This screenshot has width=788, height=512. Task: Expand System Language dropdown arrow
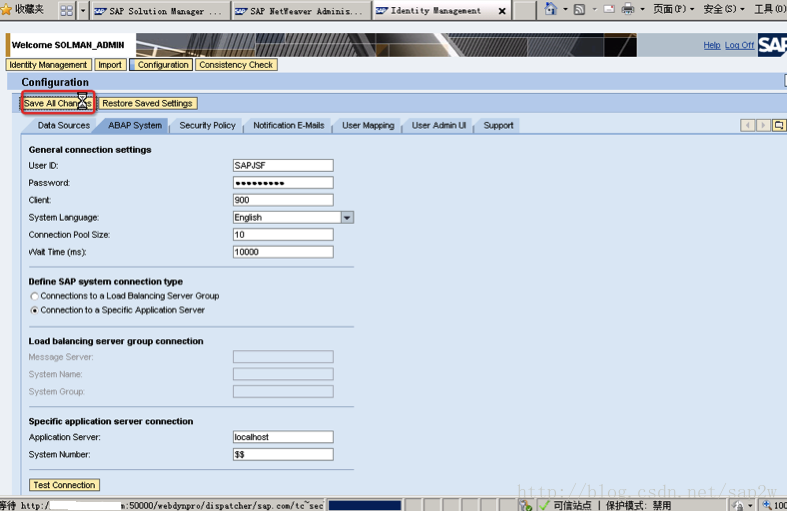coord(347,218)
